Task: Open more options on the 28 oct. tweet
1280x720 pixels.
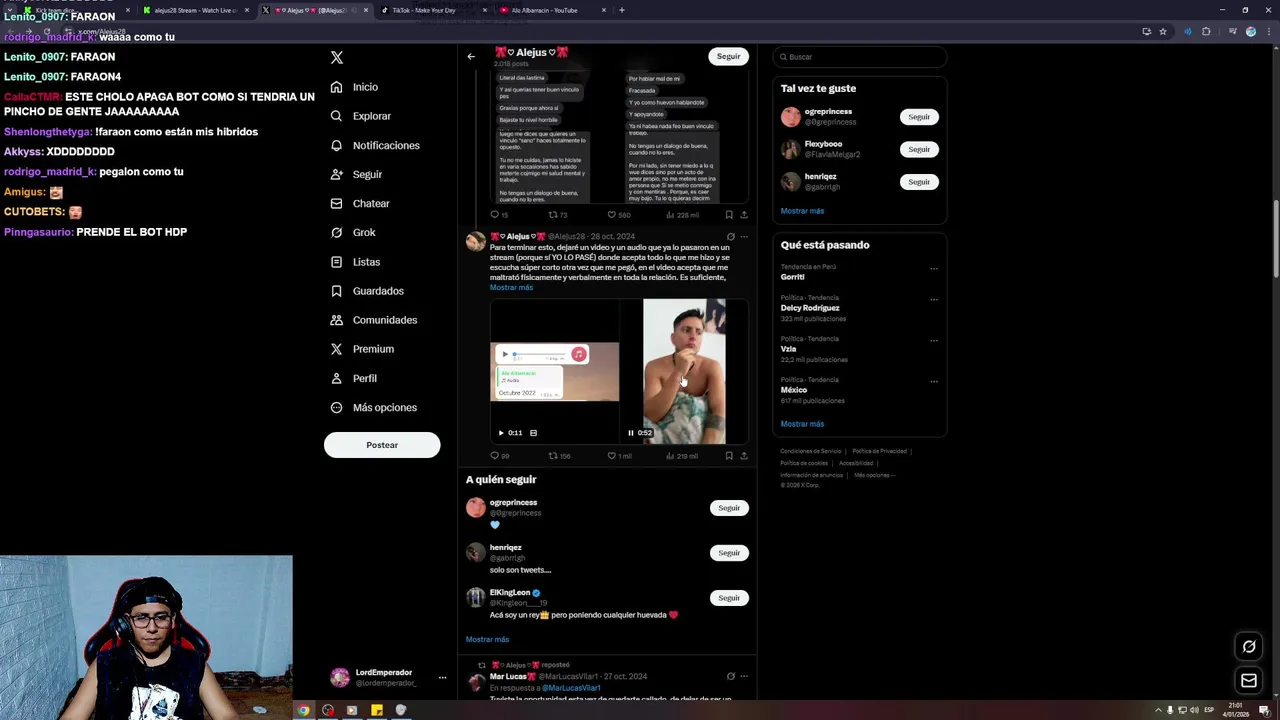Action: click(x=744, y=237)
